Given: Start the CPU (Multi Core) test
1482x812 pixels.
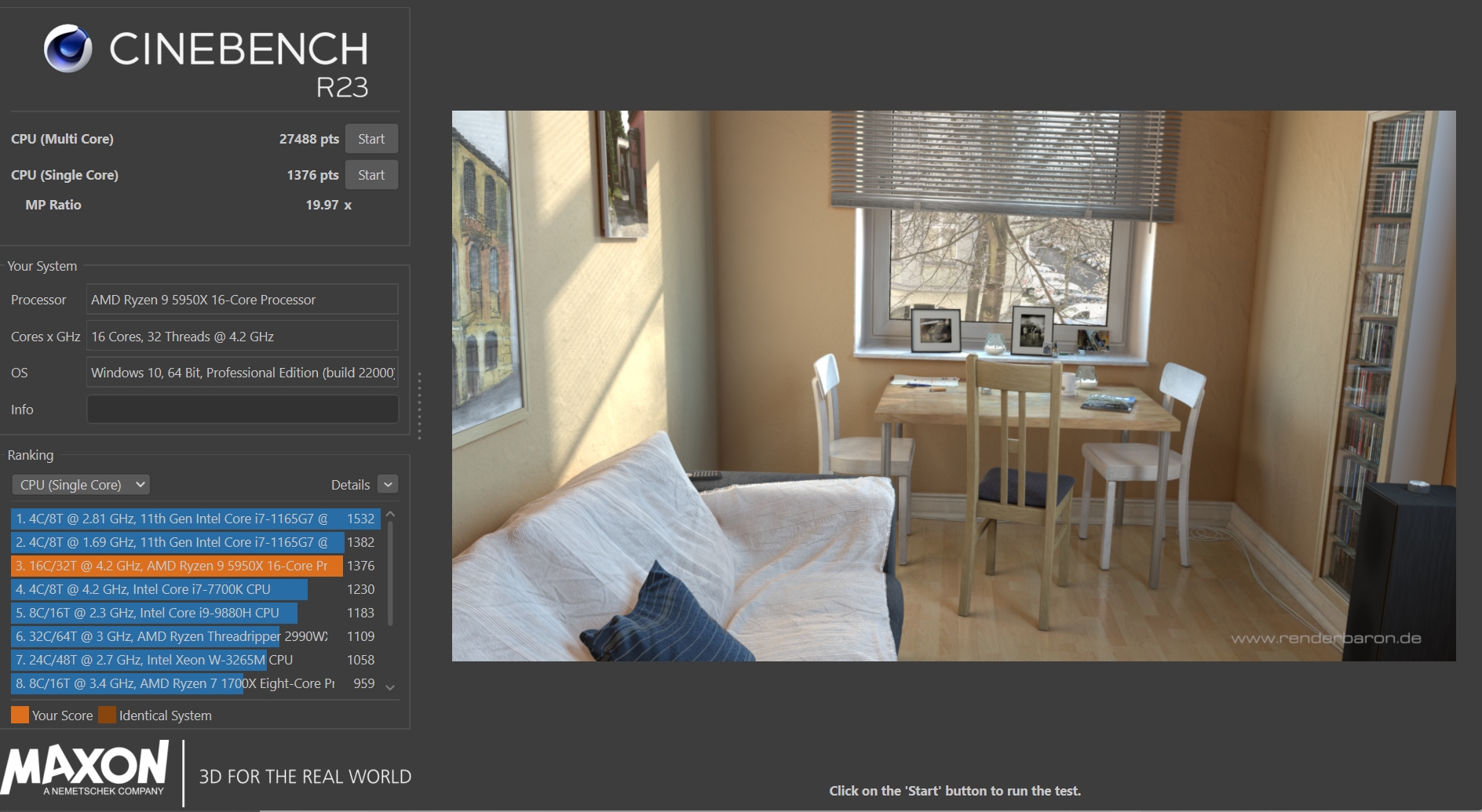Looking at the screenshot, I should coord(371,139).
